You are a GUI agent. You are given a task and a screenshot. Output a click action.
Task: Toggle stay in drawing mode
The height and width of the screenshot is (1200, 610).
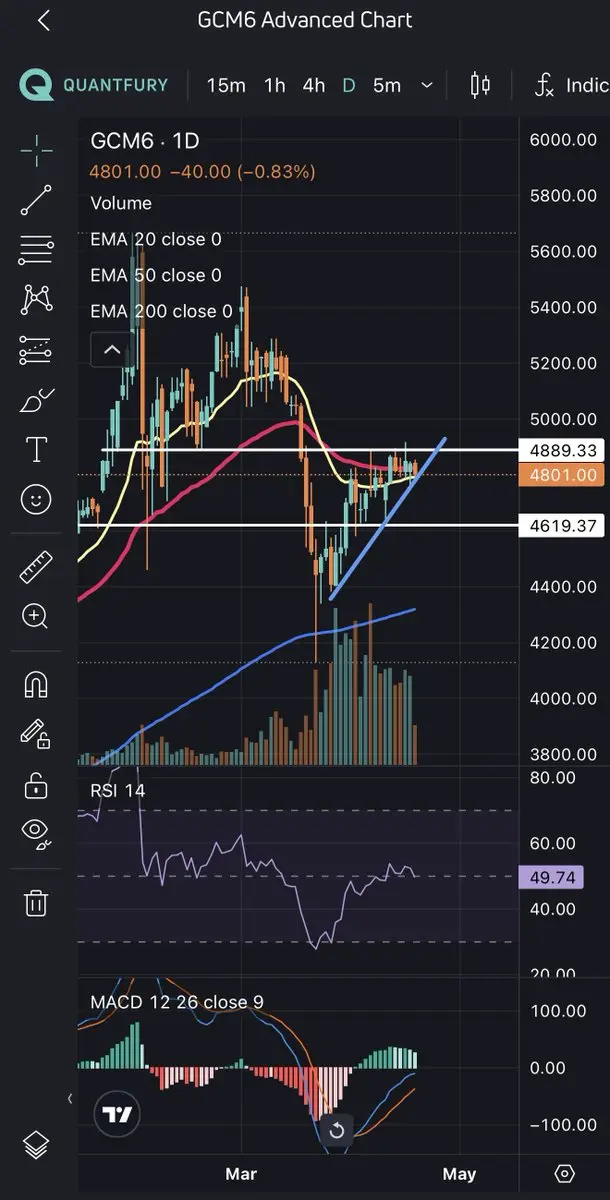click(x=36, y=734)
